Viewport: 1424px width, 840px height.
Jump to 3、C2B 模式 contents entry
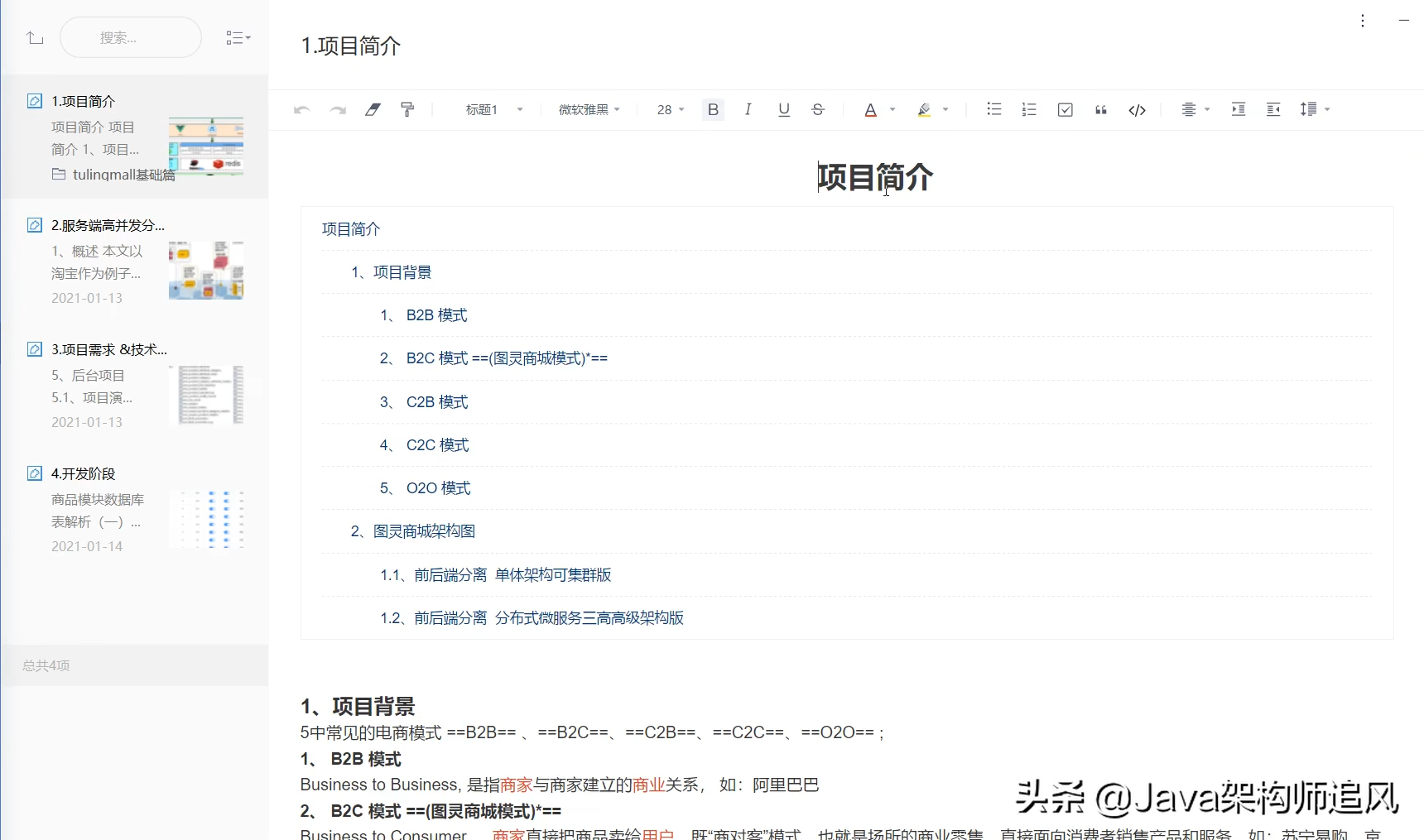click(x=424, y=402)
